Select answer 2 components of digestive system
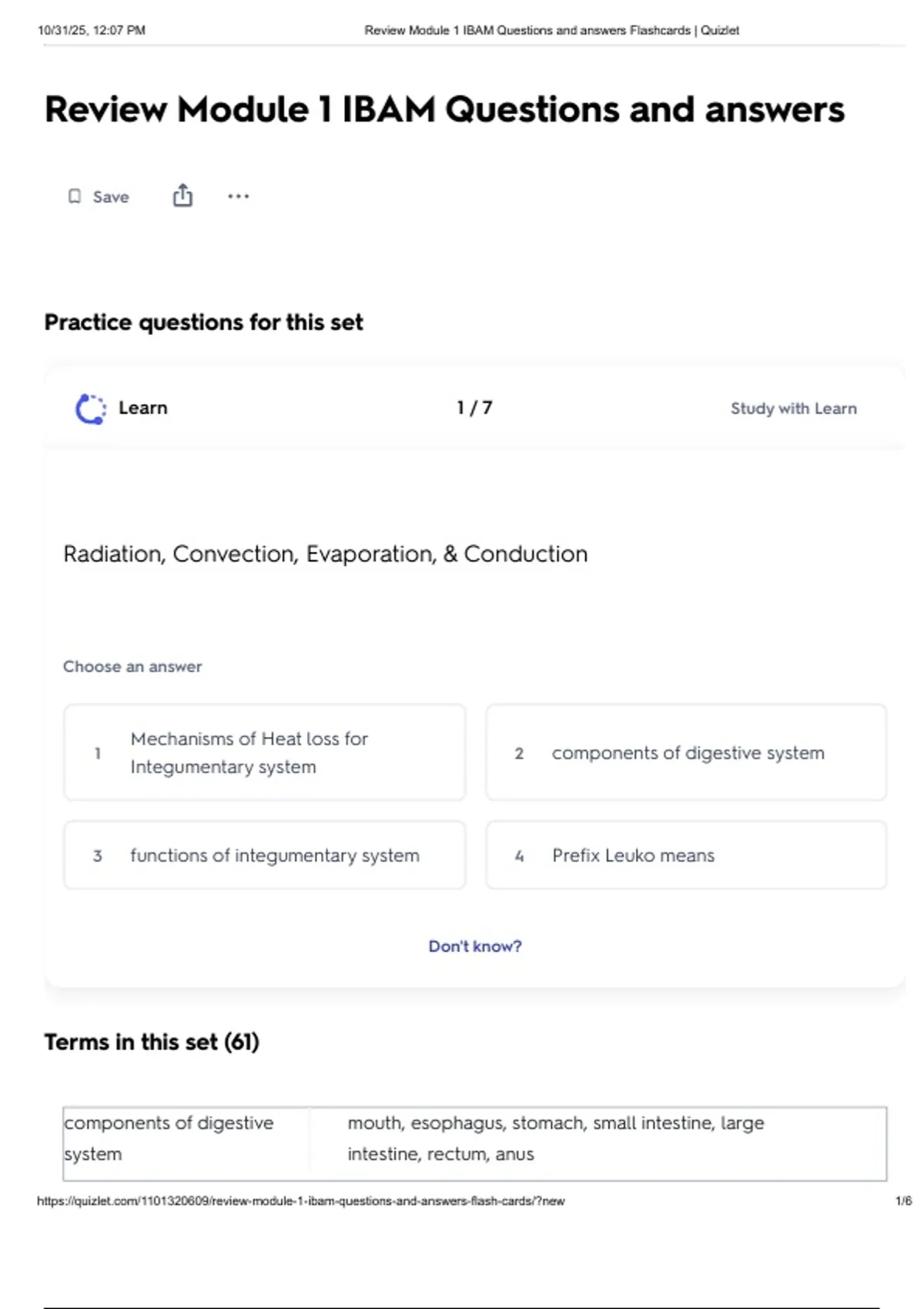Image resolution: width=924 pixels, height=1309 pixels. coord(686,752)
